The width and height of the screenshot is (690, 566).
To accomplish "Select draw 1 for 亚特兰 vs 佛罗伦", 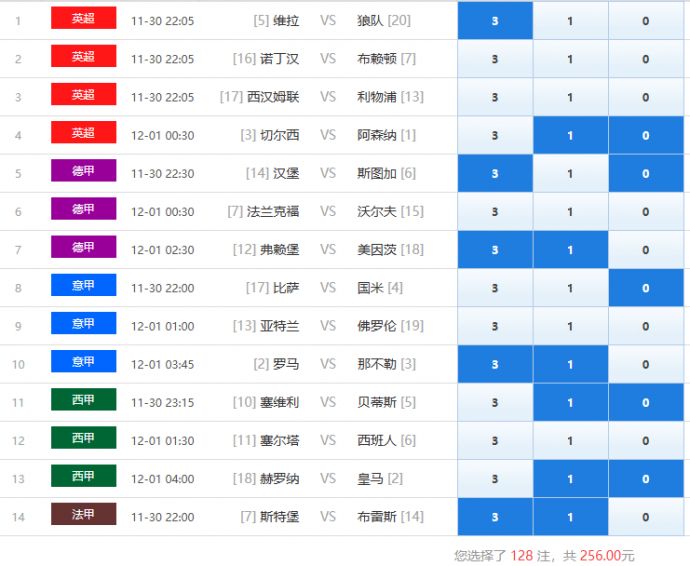I will (570, 326).
